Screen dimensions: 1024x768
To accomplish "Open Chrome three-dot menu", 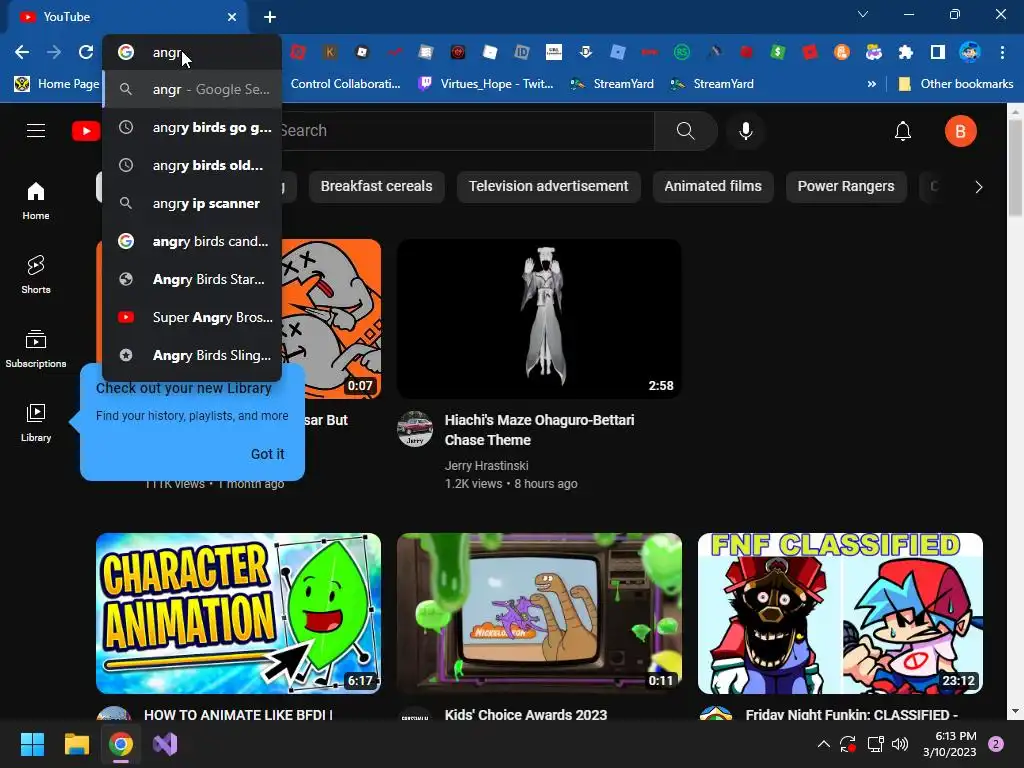I will pos(1002,52).
